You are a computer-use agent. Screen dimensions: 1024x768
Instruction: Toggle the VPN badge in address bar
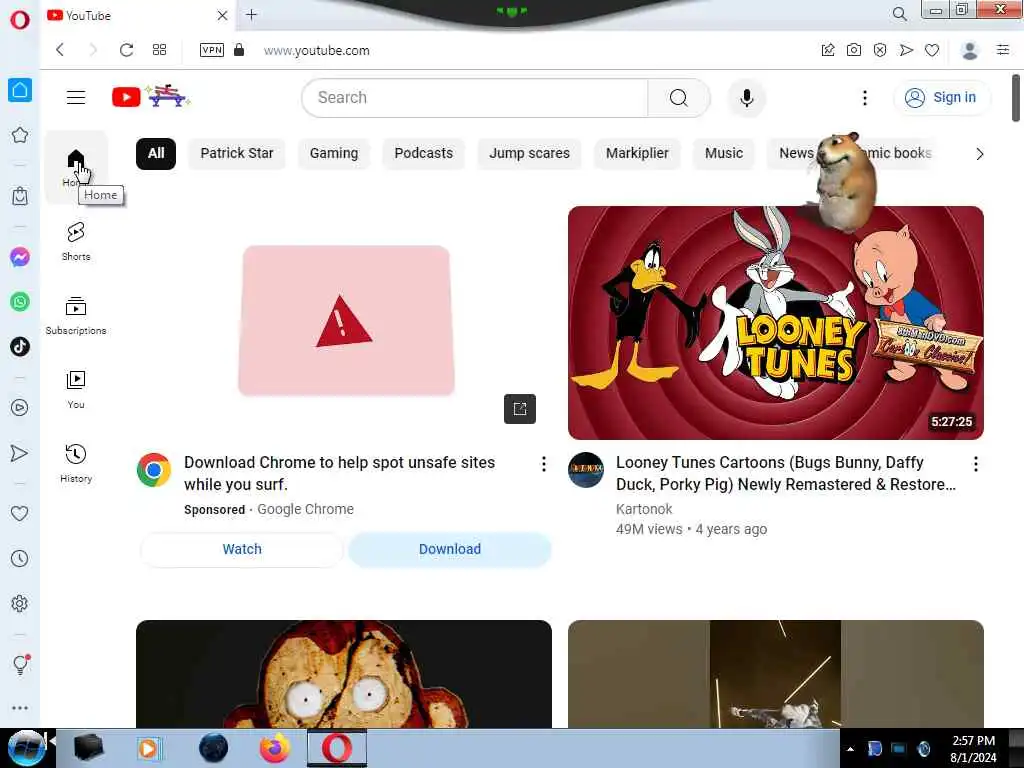[212, 50]
